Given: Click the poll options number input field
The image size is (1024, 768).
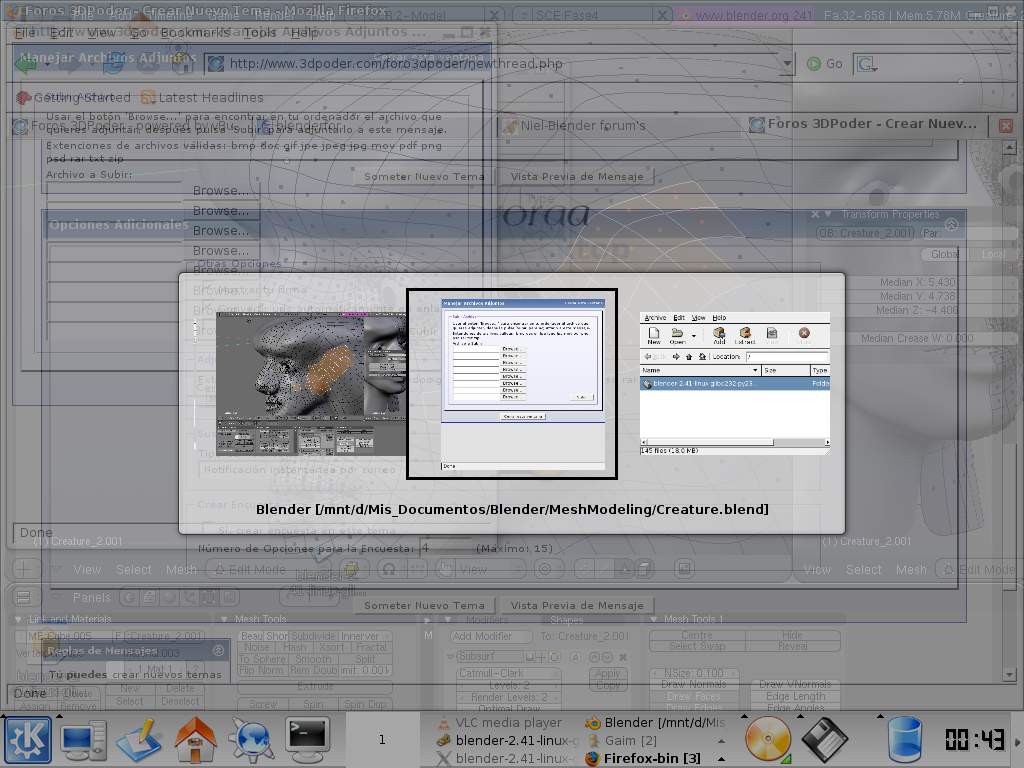Looking at the screenshot, I should [445, 547].
